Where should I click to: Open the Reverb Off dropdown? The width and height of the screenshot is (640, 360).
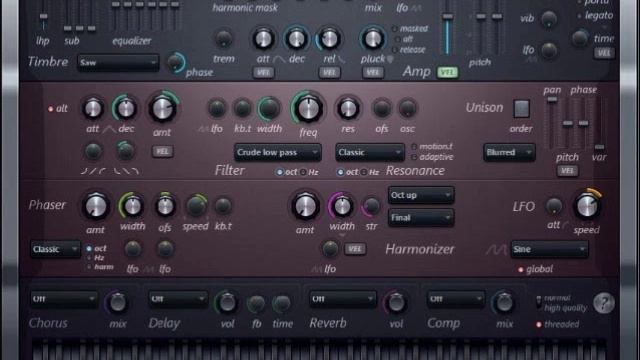342,299
